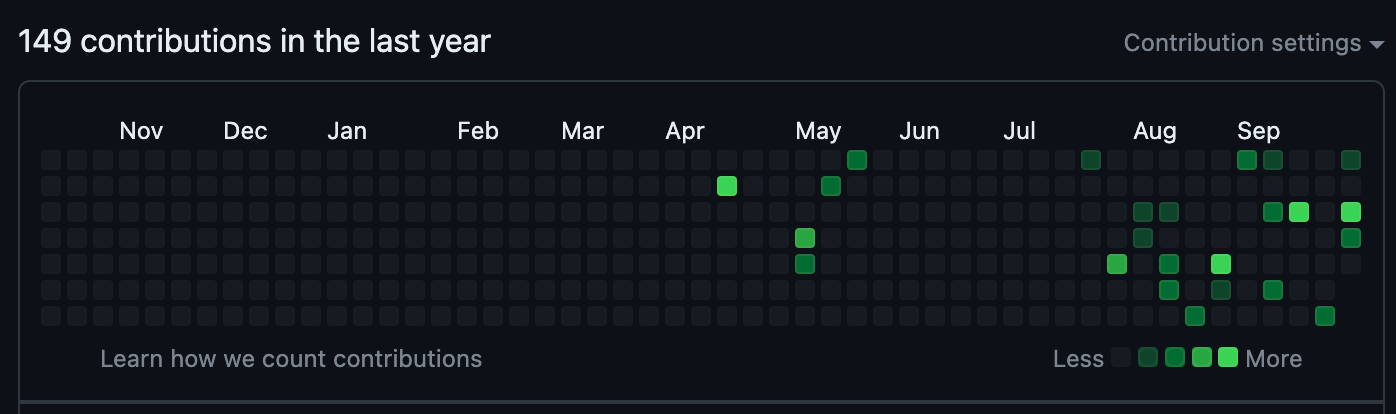Click the lone bright green April contribution cell

[727, 185]
